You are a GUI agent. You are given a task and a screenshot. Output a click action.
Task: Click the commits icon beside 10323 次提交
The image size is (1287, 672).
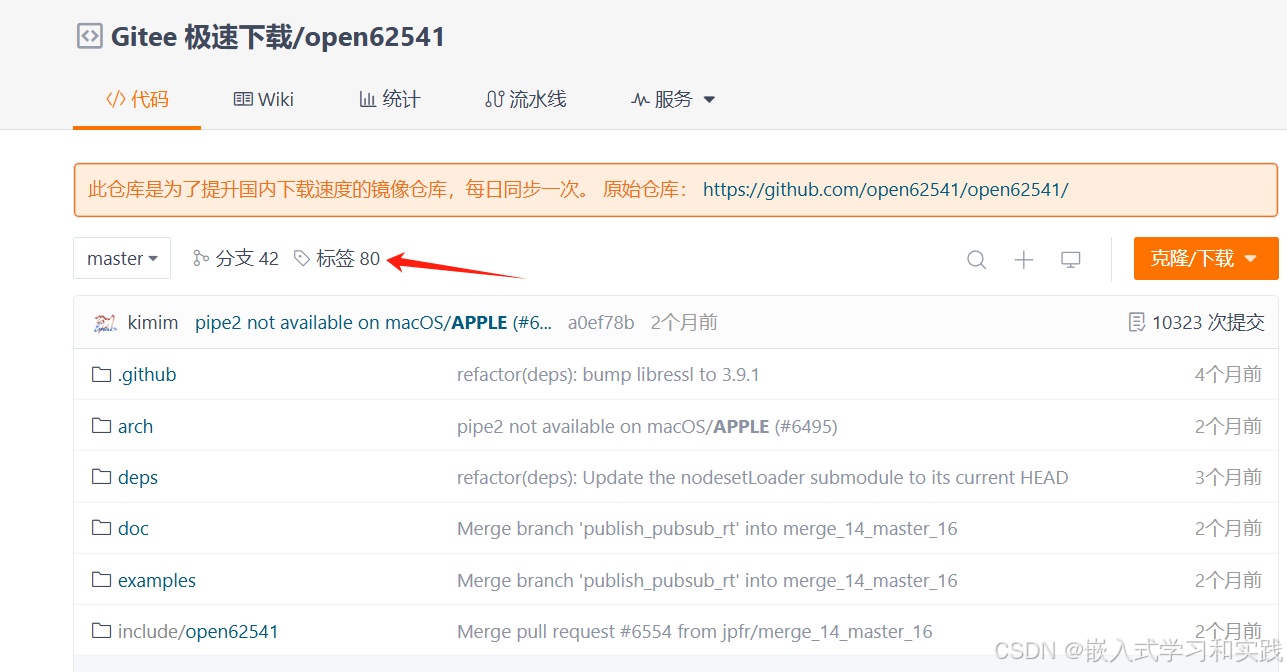point(1137,322)
